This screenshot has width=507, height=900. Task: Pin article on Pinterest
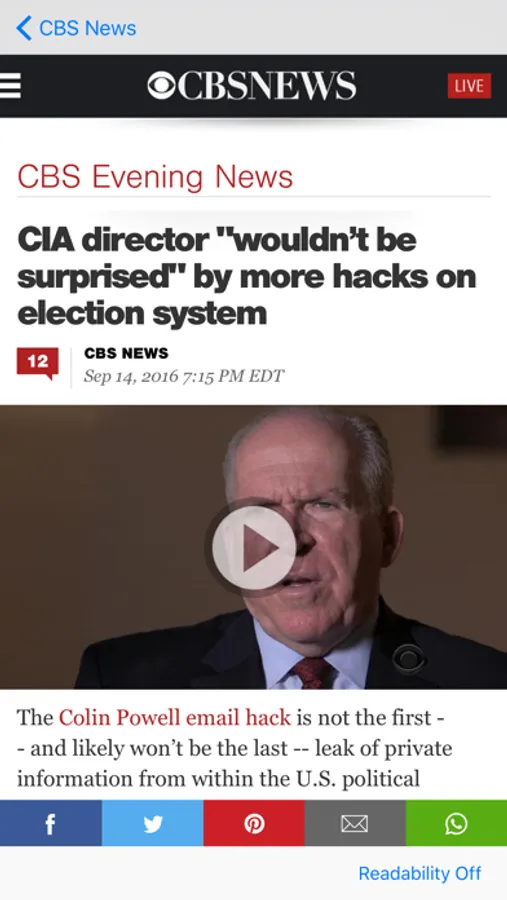[254, 823]
